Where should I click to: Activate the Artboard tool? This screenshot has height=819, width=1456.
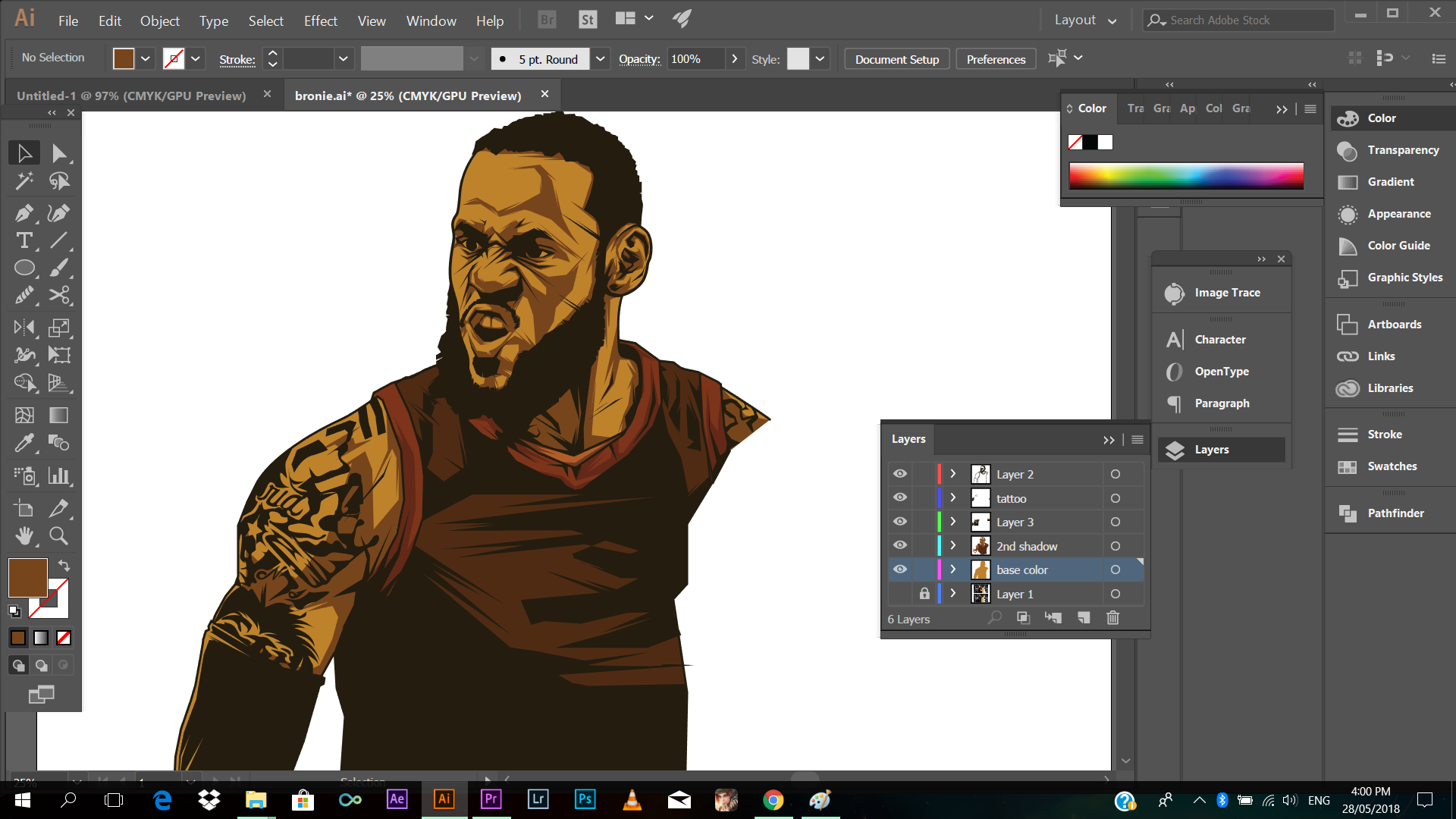pos(24,508)
